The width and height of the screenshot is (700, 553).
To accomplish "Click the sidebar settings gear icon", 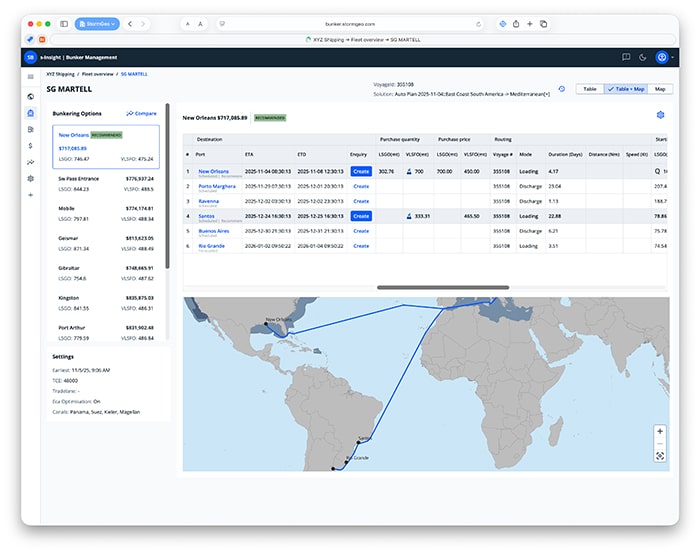I will (30, 178).
